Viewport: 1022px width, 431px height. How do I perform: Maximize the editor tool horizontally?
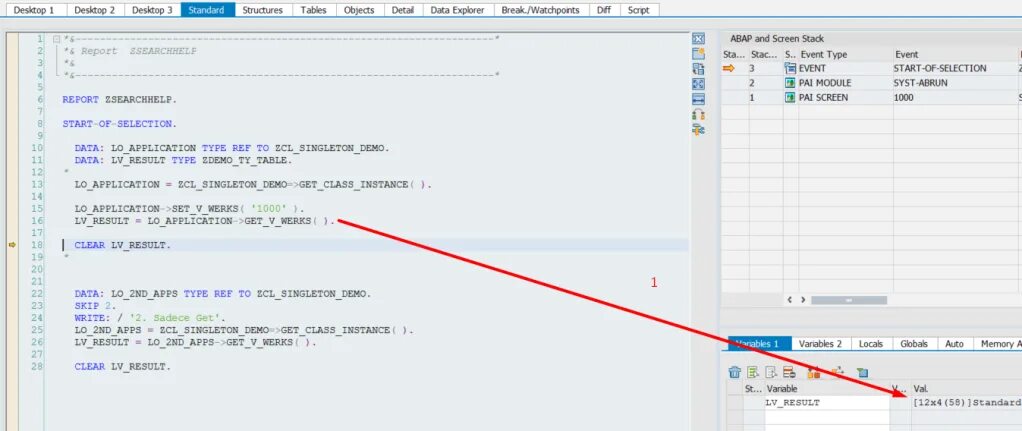pyautogui.click(x=698, y=99)
